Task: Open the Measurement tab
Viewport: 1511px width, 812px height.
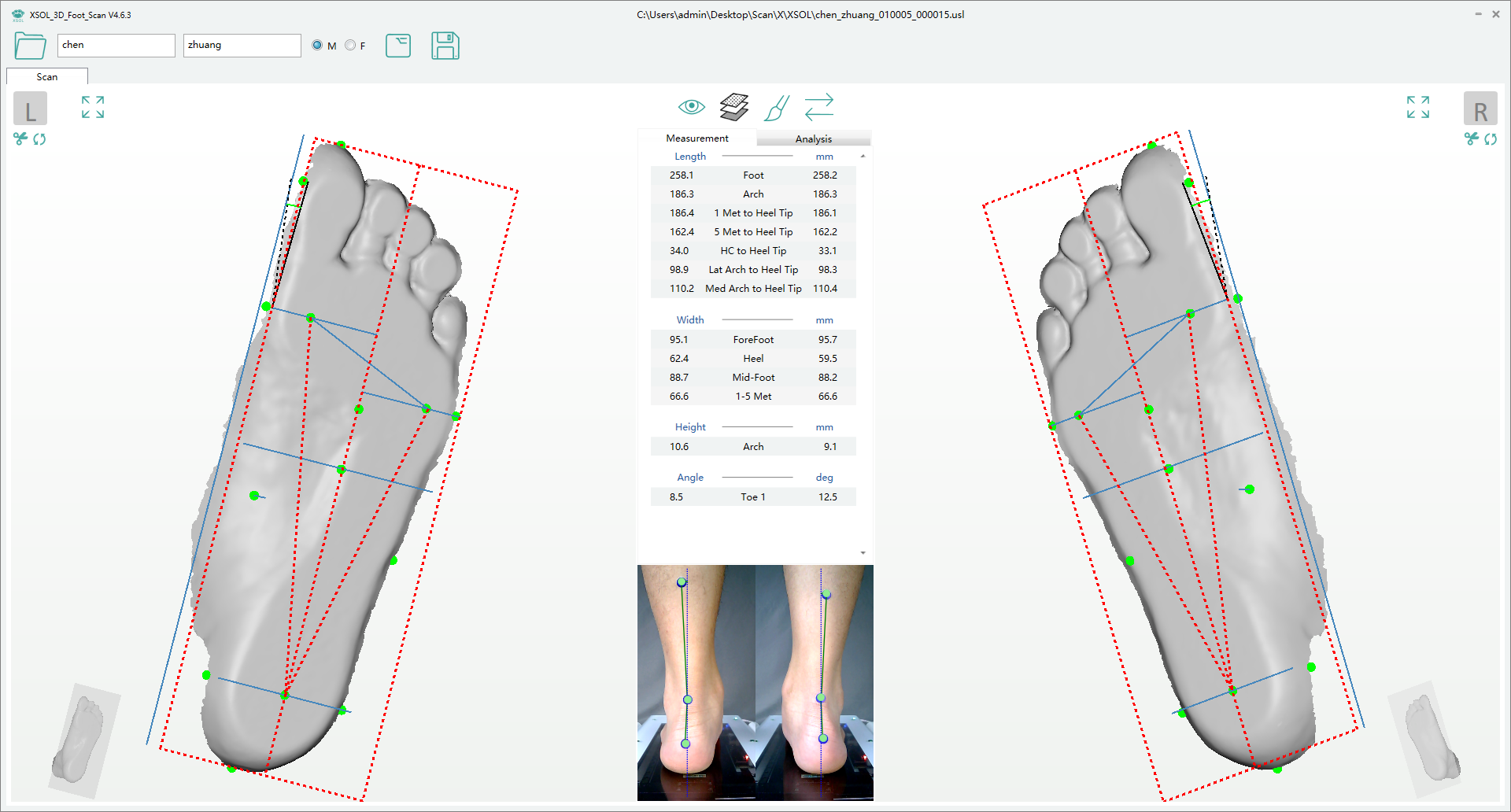Action: coord(696,138)
